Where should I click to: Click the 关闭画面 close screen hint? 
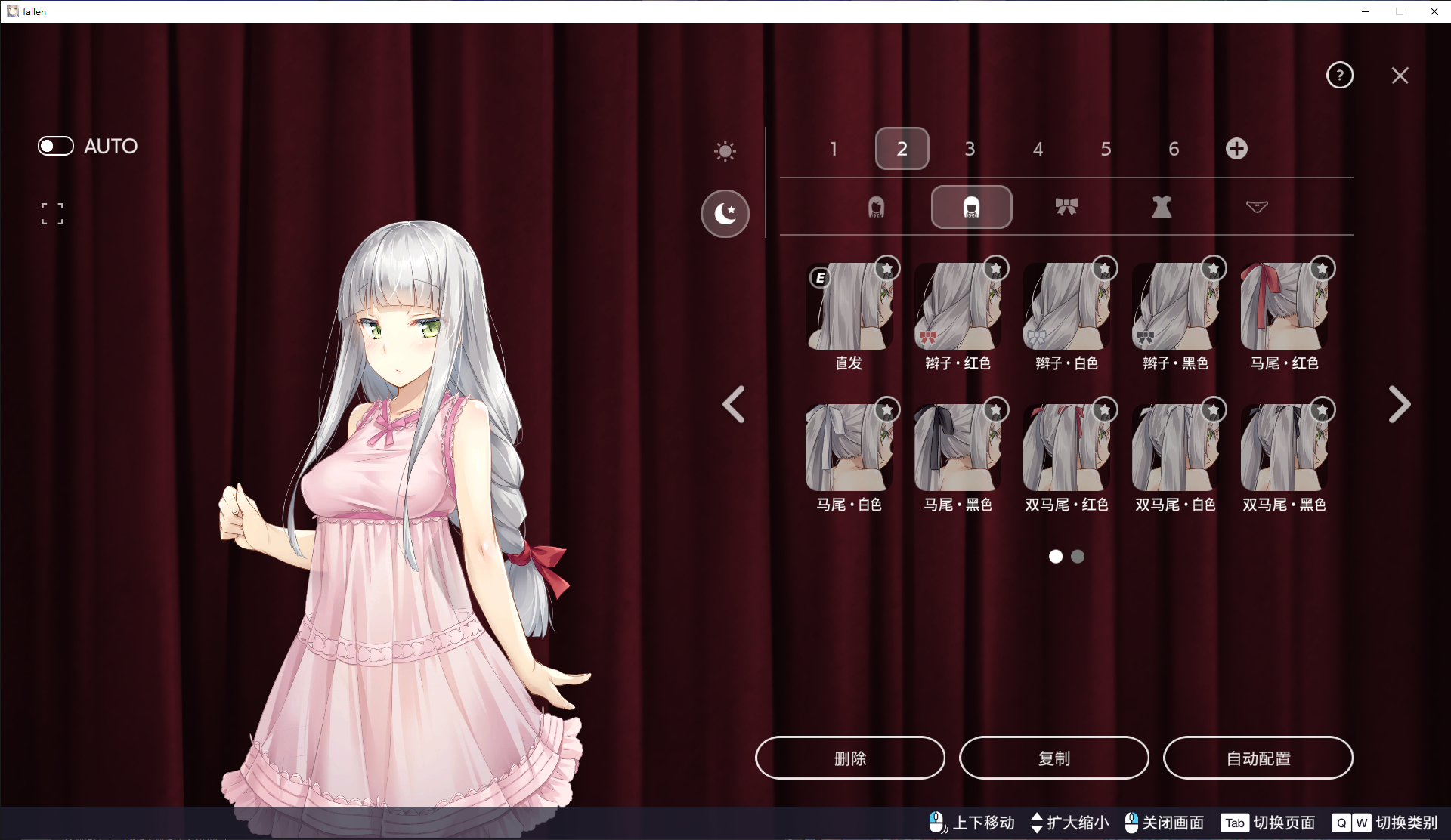point(1165,823)
